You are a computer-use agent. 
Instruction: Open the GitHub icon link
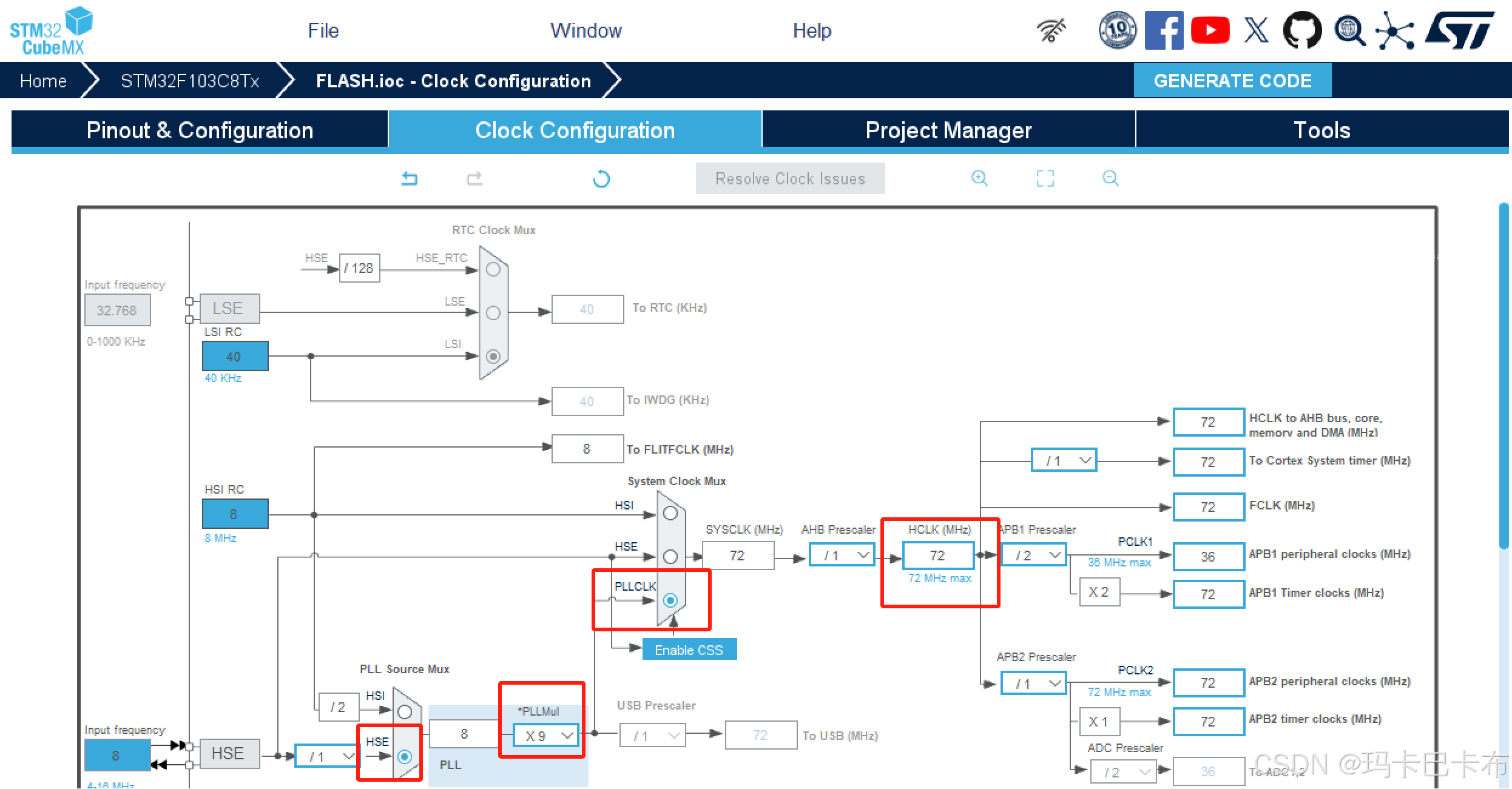pyautogui.click(x=1302, y=30)
